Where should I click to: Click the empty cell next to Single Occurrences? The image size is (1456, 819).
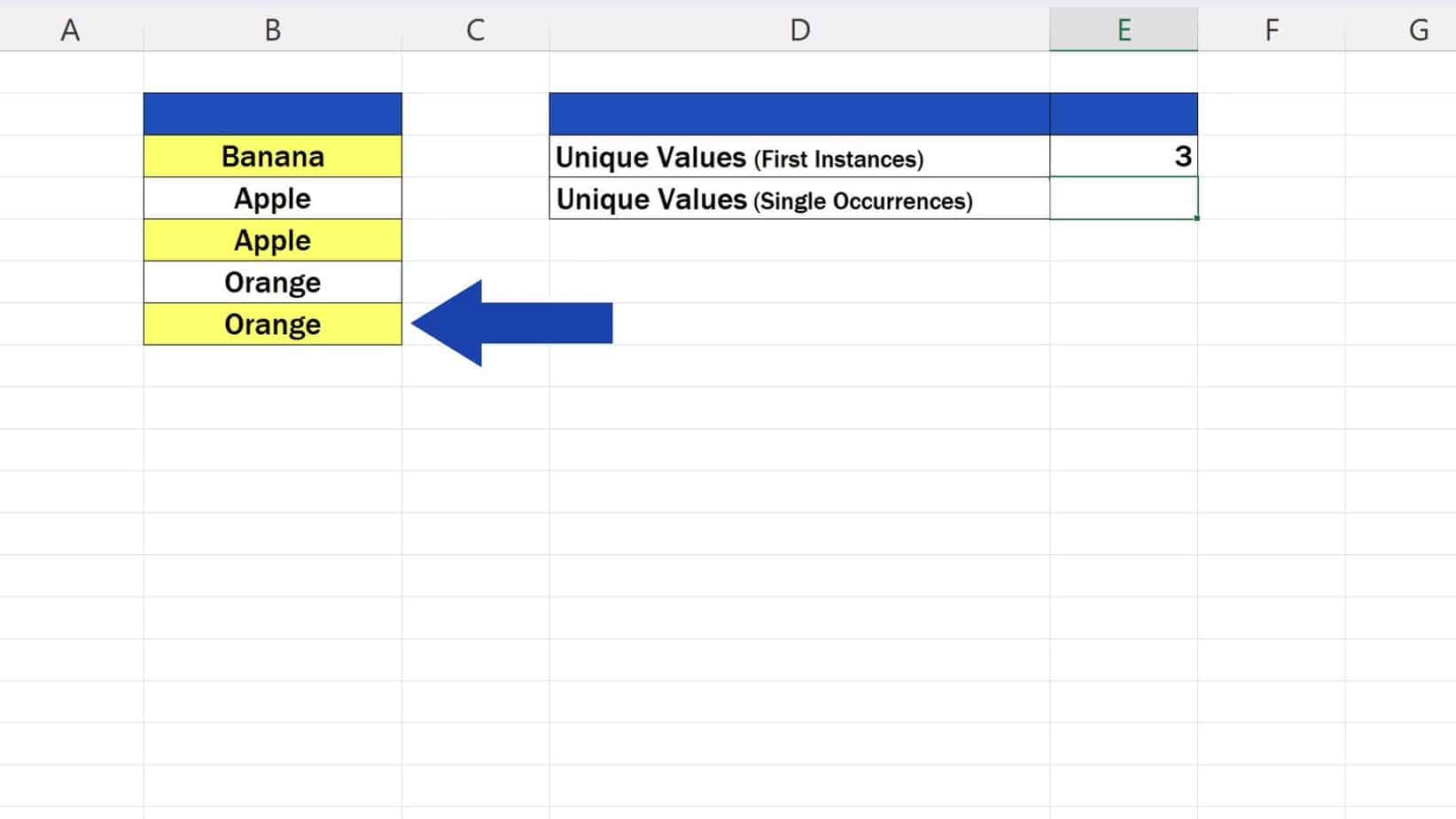(x=1124, y=199)
